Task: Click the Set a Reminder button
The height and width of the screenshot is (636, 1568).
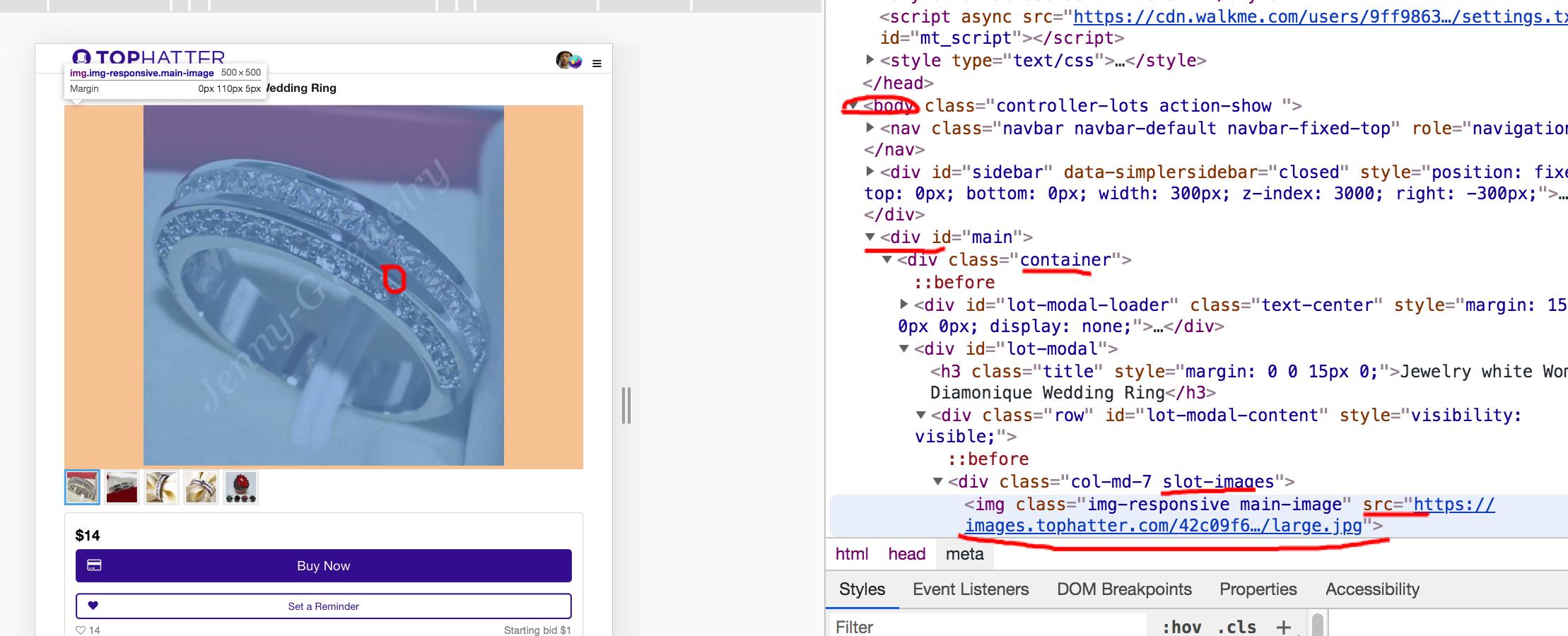Action: 324,606
